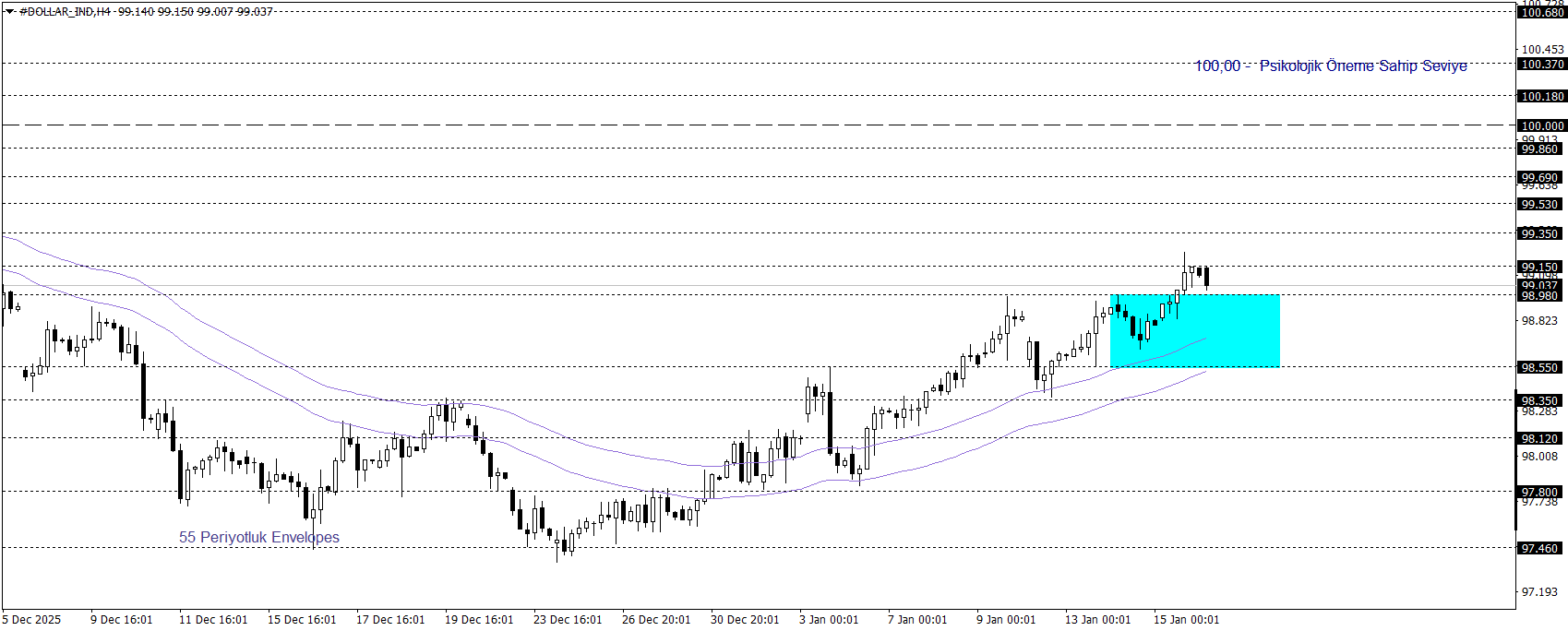Click the 100.453 price scale value
The width and height of the screenshot is (1568, 631).
tap(1542, 50)
